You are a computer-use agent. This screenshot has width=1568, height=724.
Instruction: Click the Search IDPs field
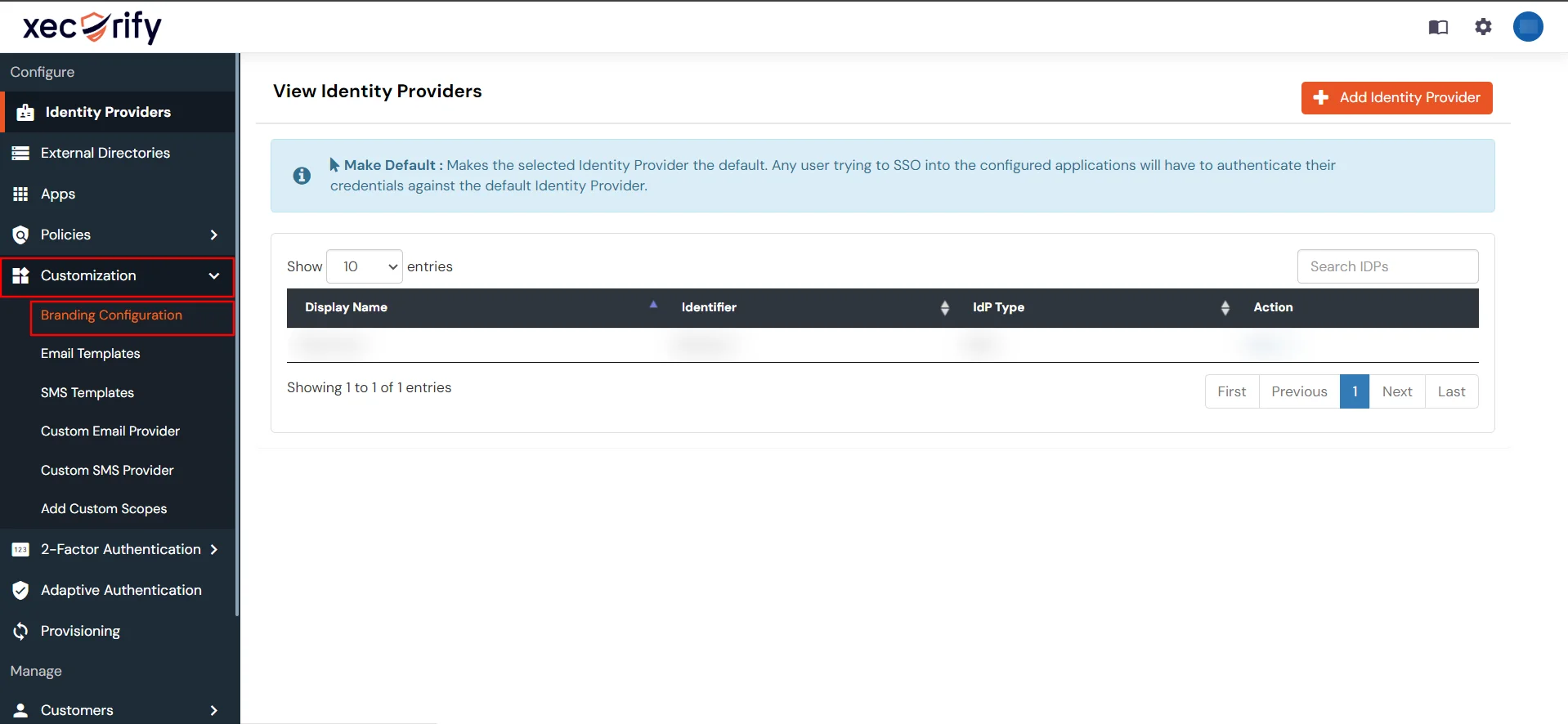(x=1387, y=266)
